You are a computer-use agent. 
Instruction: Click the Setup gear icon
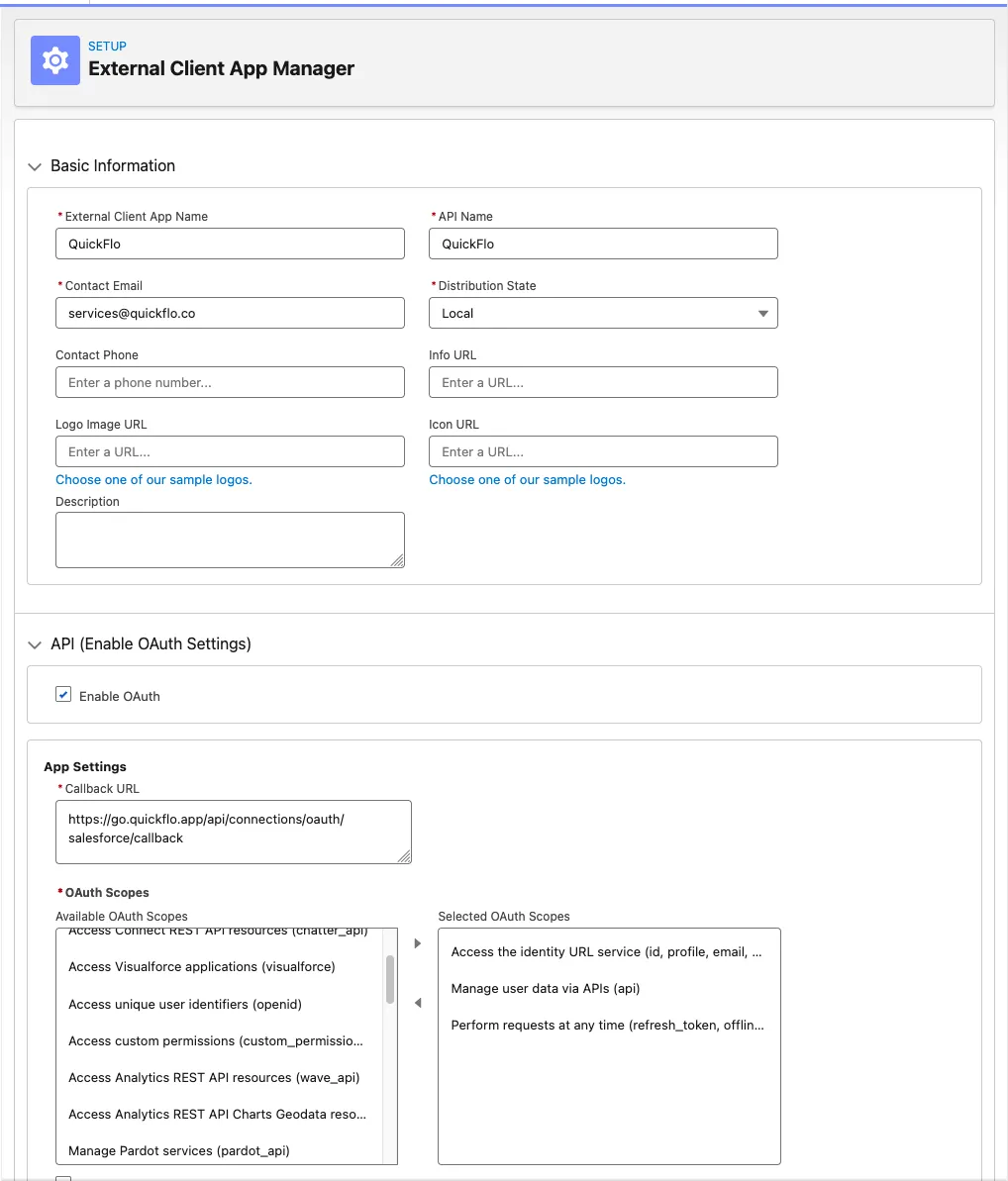pos(54,60)
